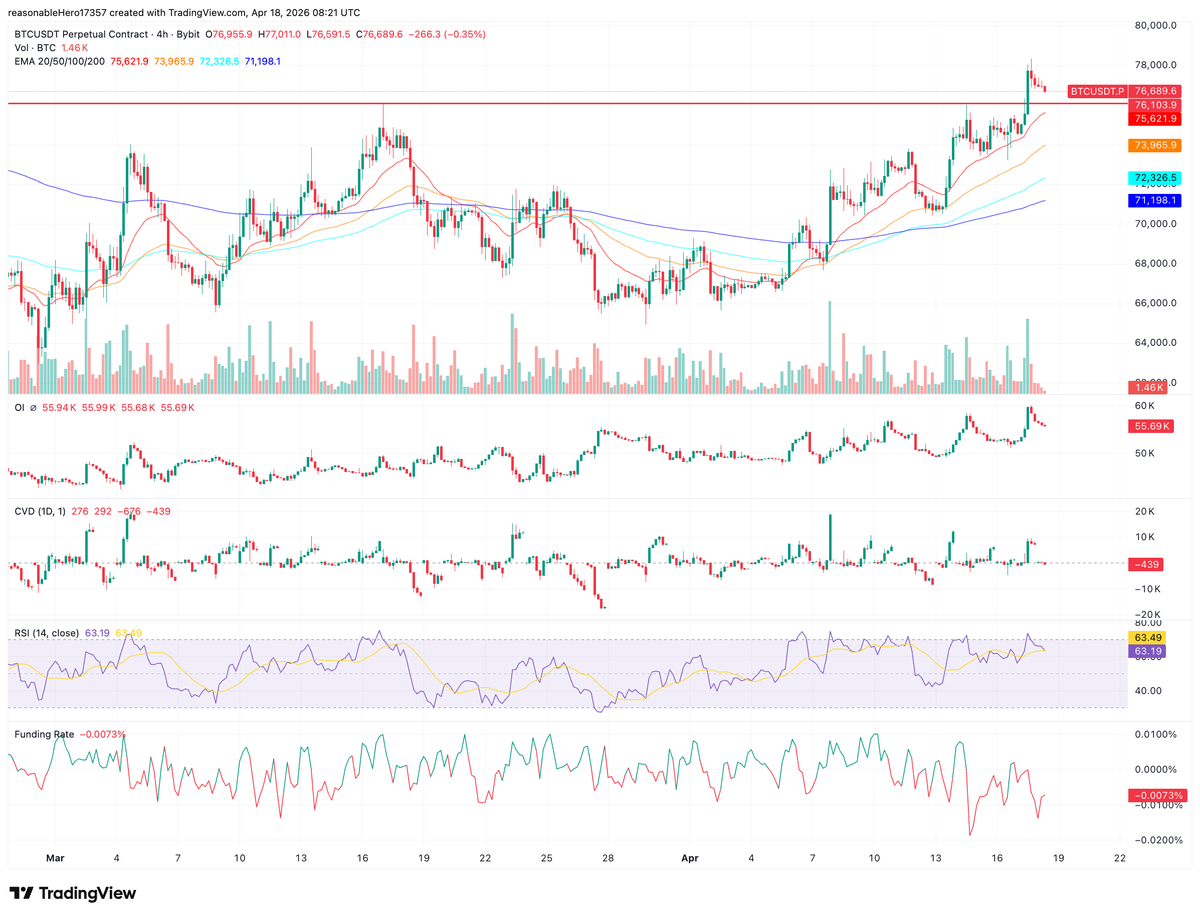
Task: Click the 80,000.0 price axis label
Action: pyautogui.click(x=1156, y=26)
